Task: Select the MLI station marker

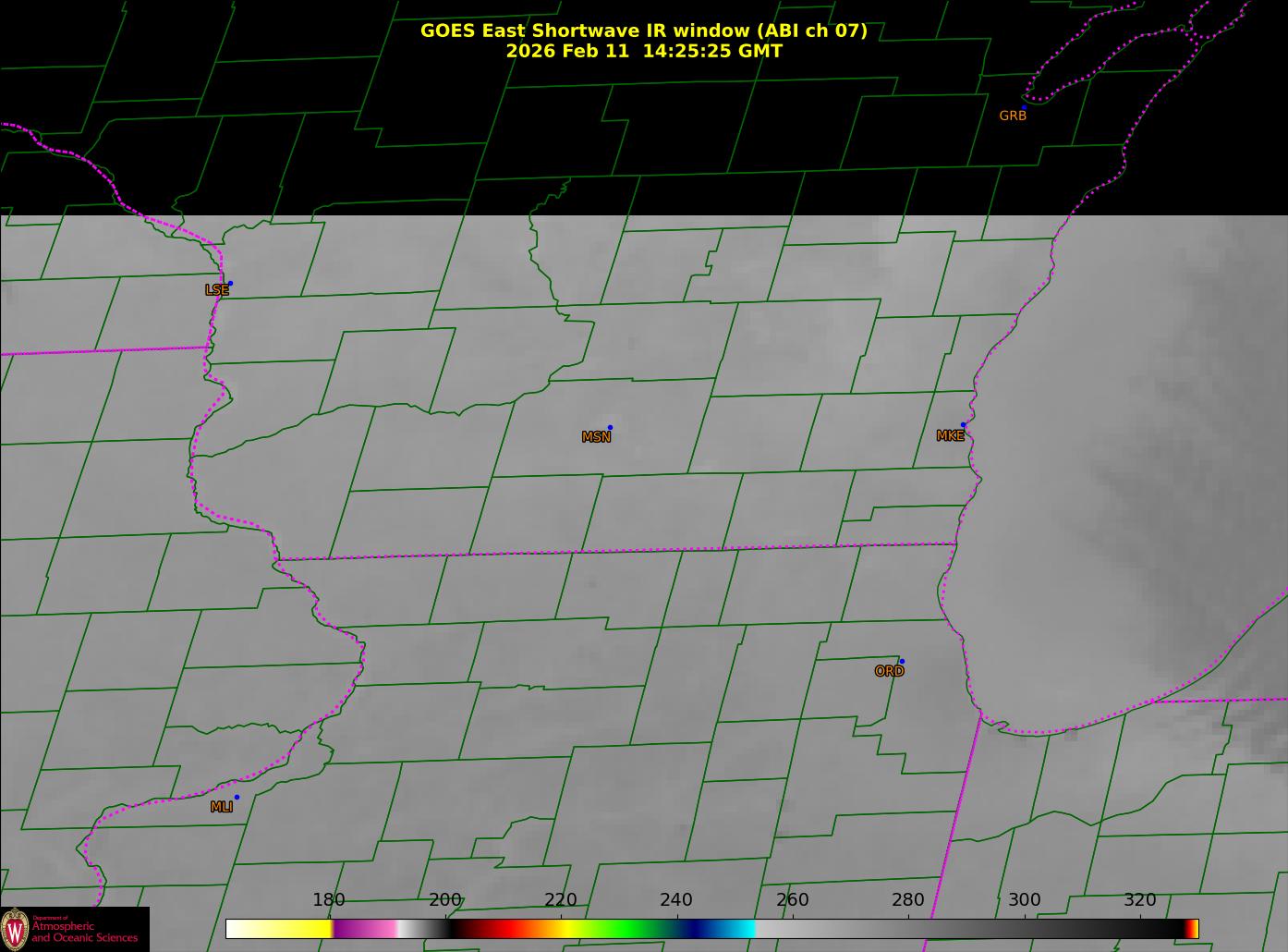Action: (237, 797)
